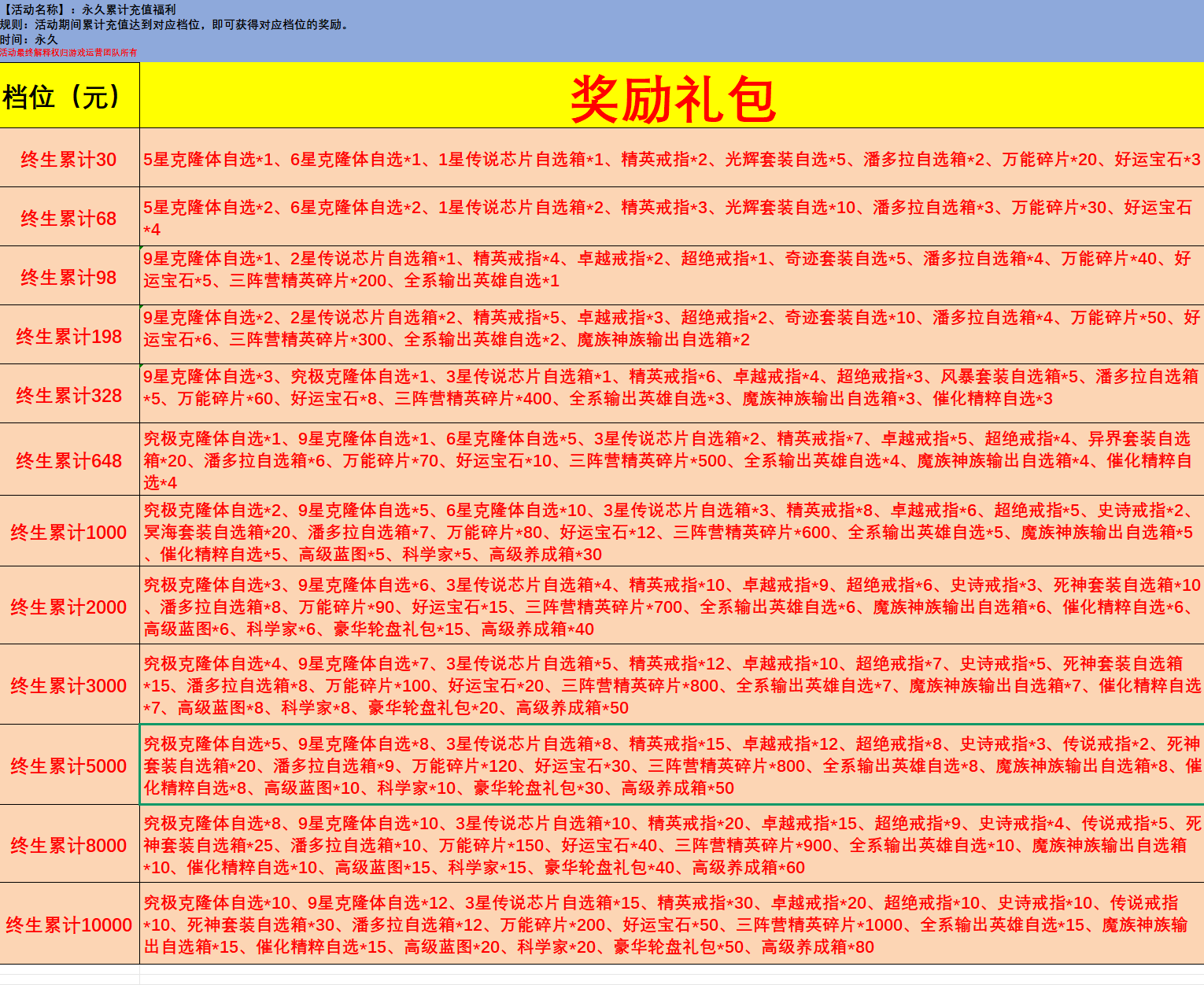Select the 终生累计8000 tier cell
1204x985 pixels.
click(69, 845)
